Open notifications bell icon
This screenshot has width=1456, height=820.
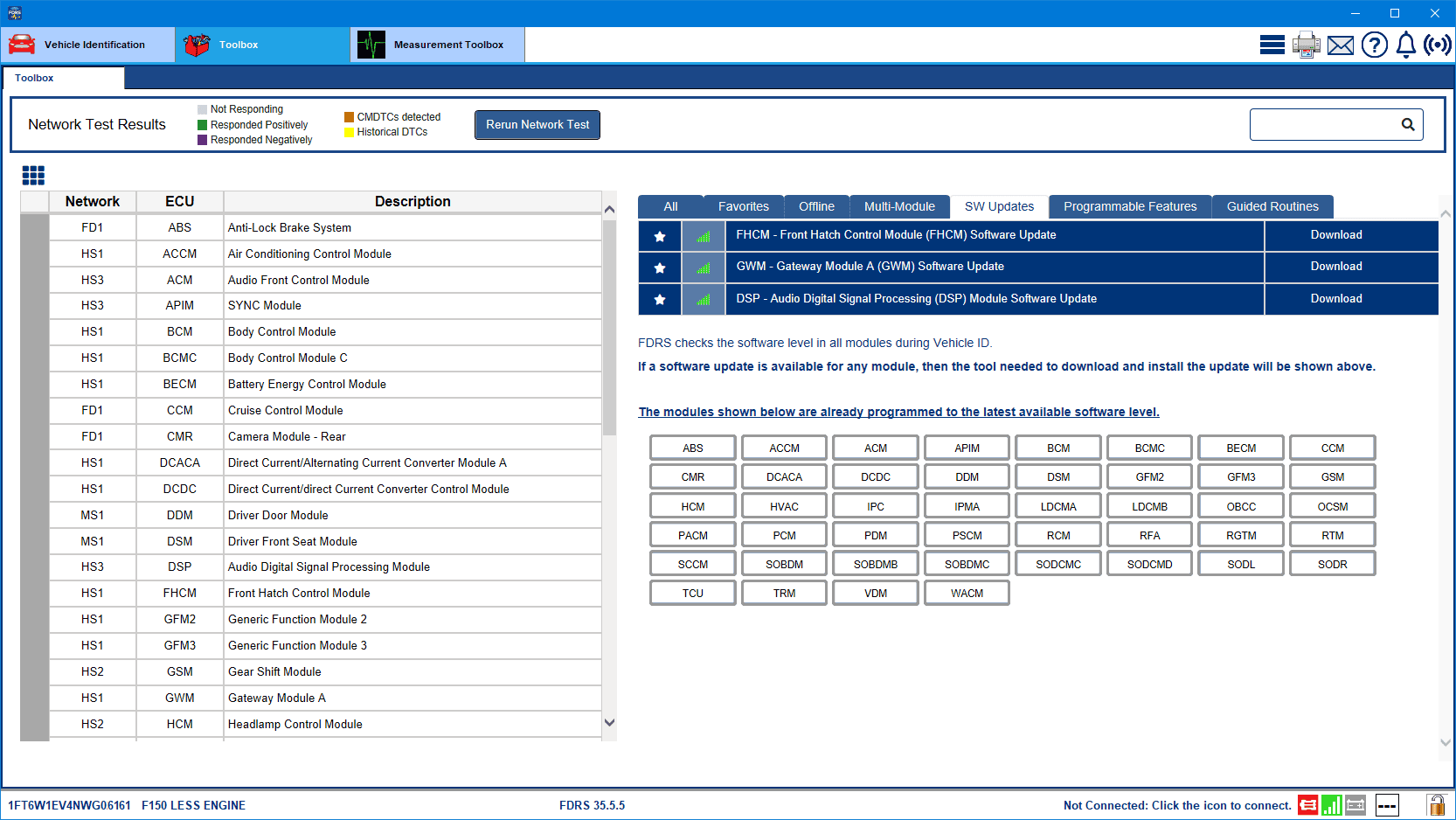(x=1405, y=45)
